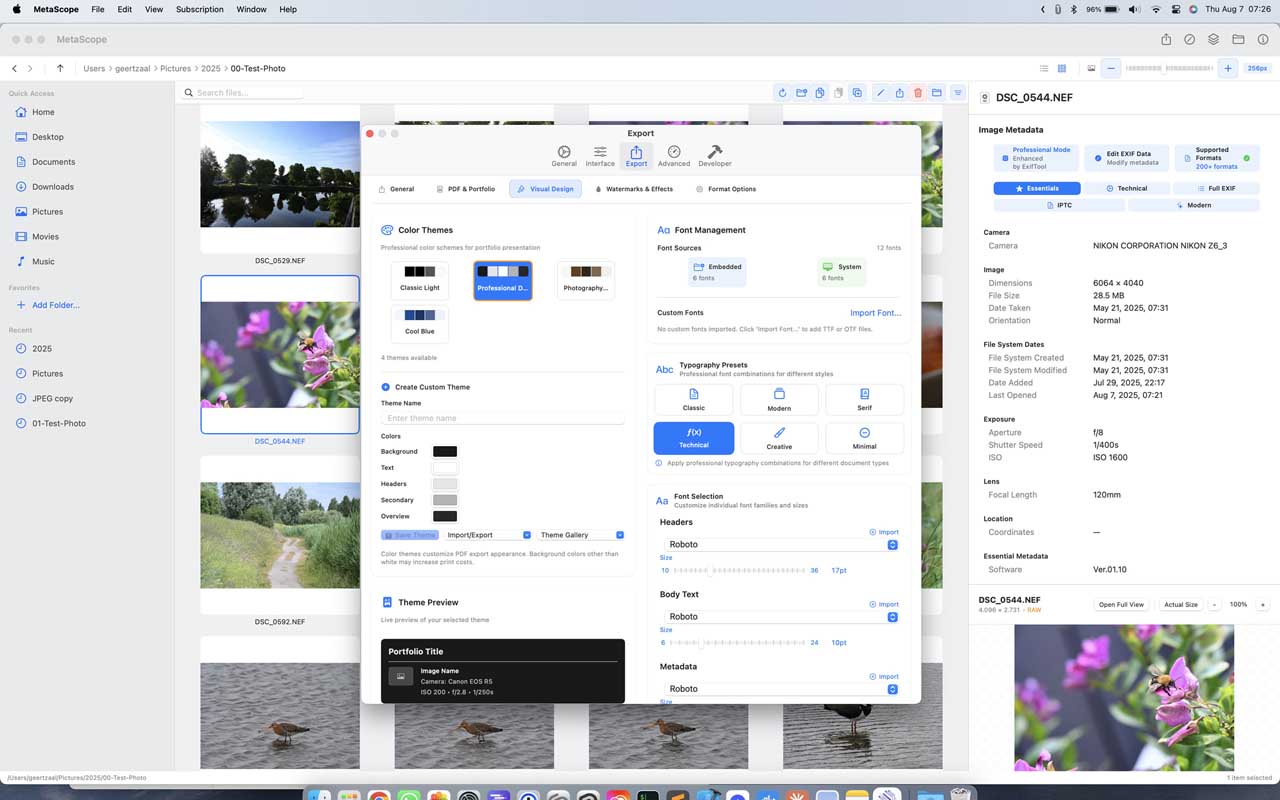Open the Advanced preferences icon

click(x=674, y=156)
